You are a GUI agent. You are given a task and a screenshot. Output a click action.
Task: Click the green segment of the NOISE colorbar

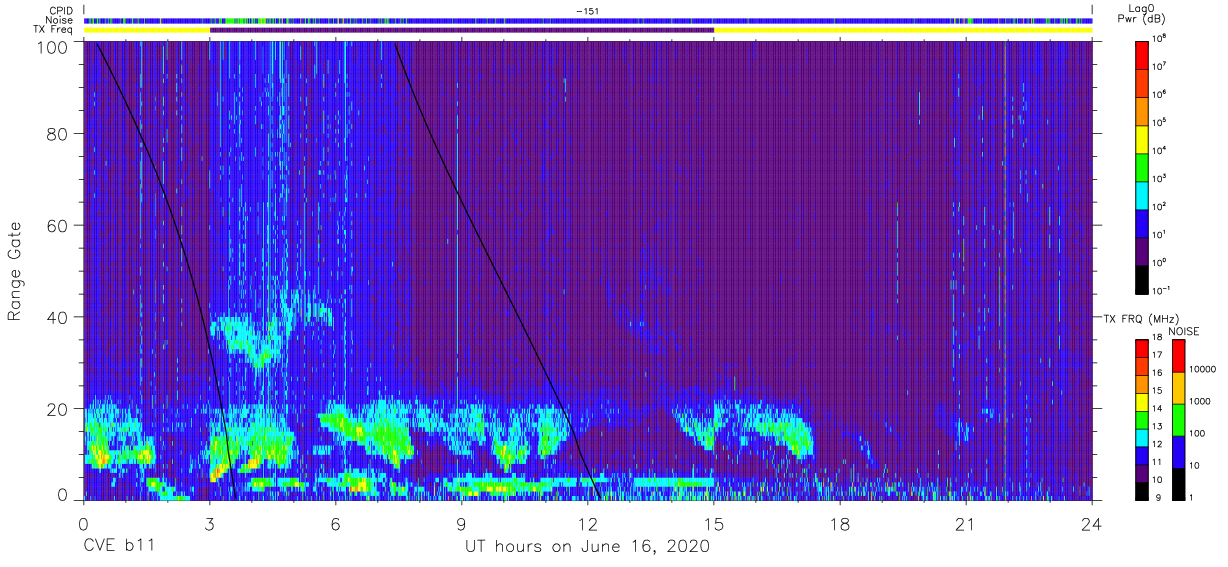(x=1178, y=420)
